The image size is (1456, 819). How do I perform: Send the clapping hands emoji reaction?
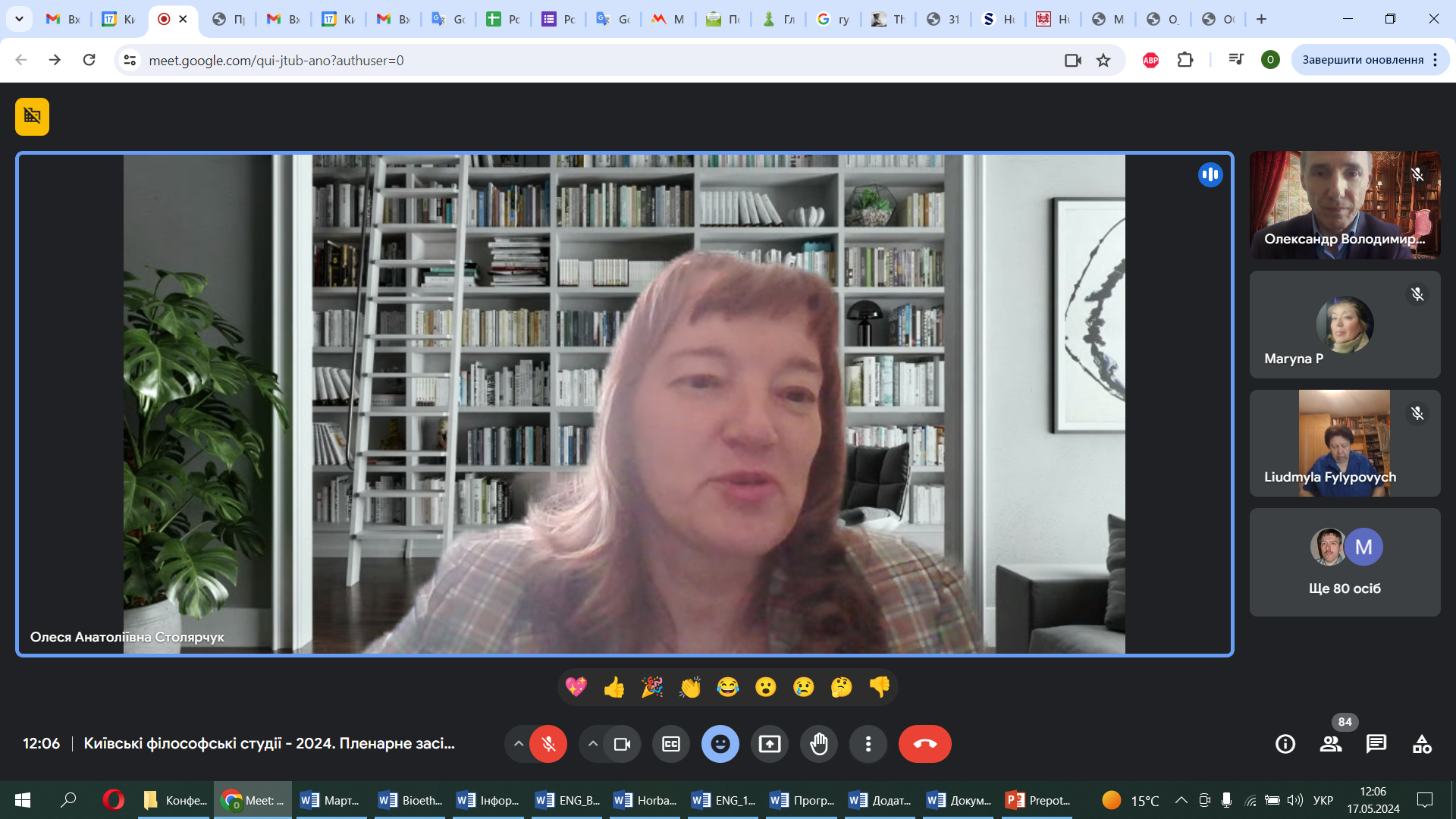[690, 687]
